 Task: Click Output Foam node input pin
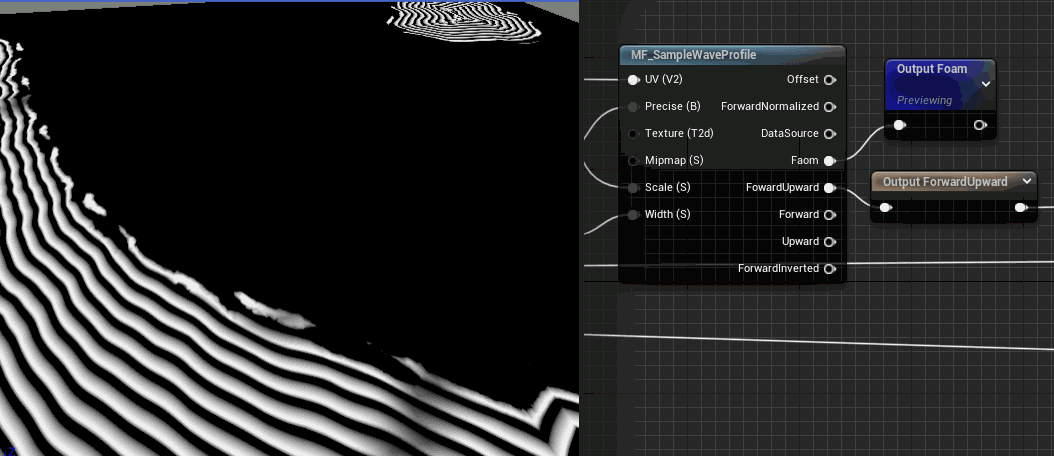(899, 125)
